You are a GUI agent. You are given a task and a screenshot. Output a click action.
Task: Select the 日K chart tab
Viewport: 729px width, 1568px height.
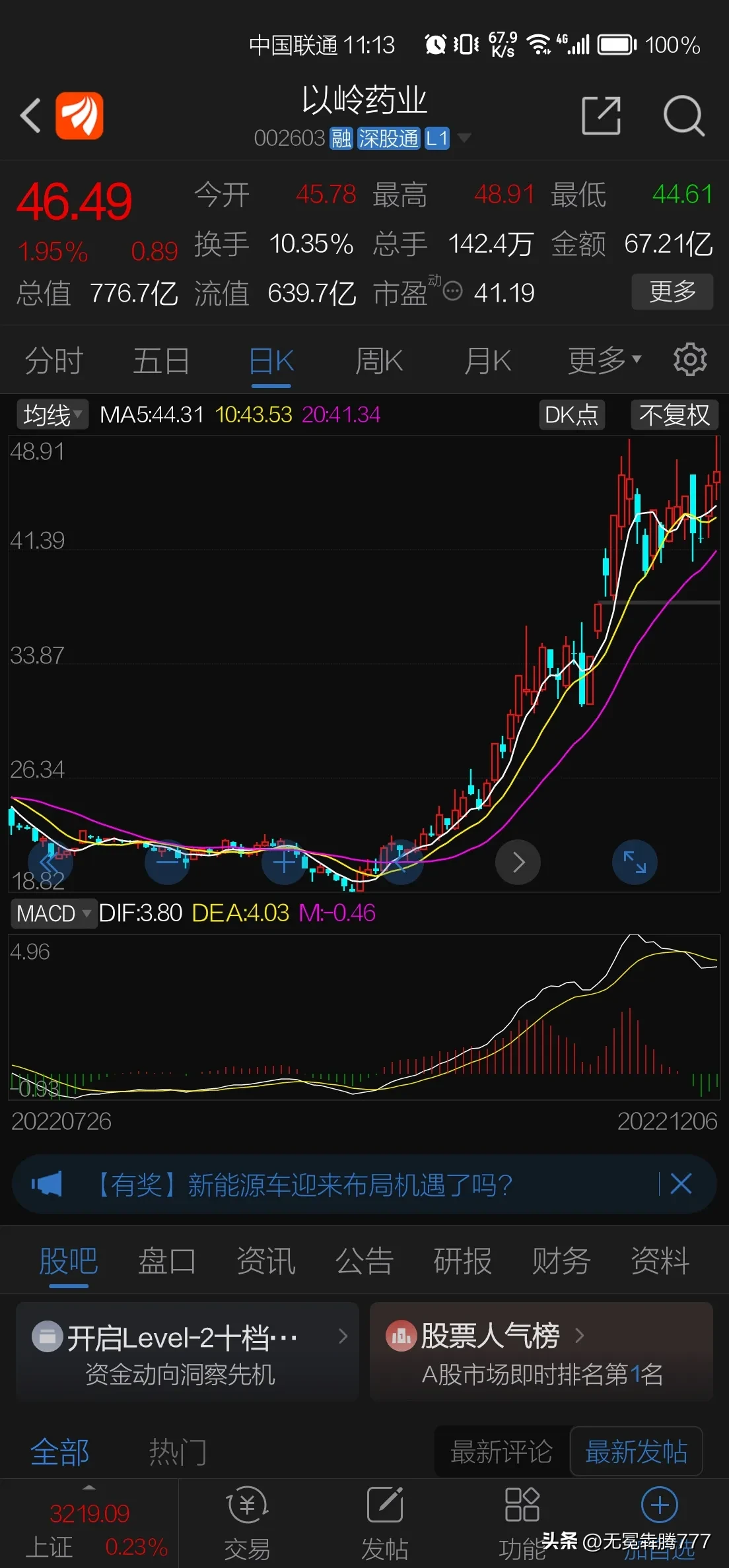(x=271, y=362)
